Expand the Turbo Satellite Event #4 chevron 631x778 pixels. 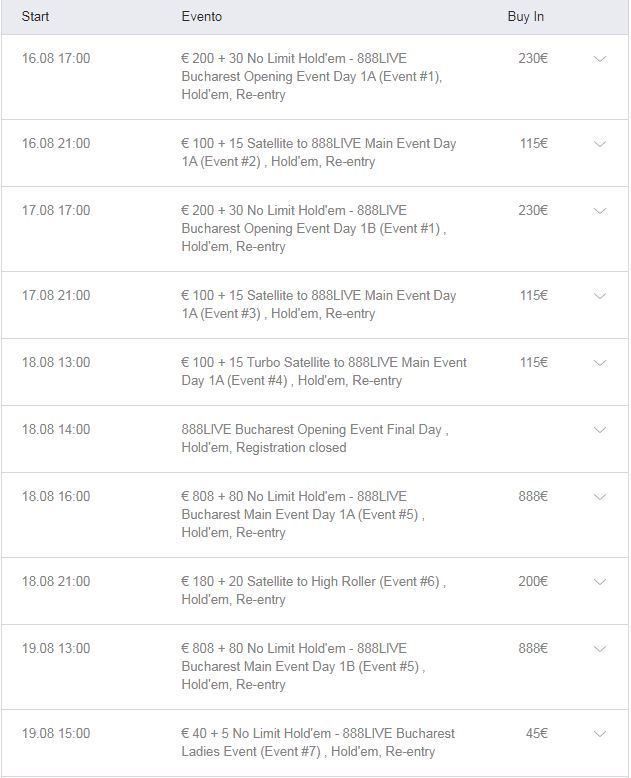click(600, 363)
